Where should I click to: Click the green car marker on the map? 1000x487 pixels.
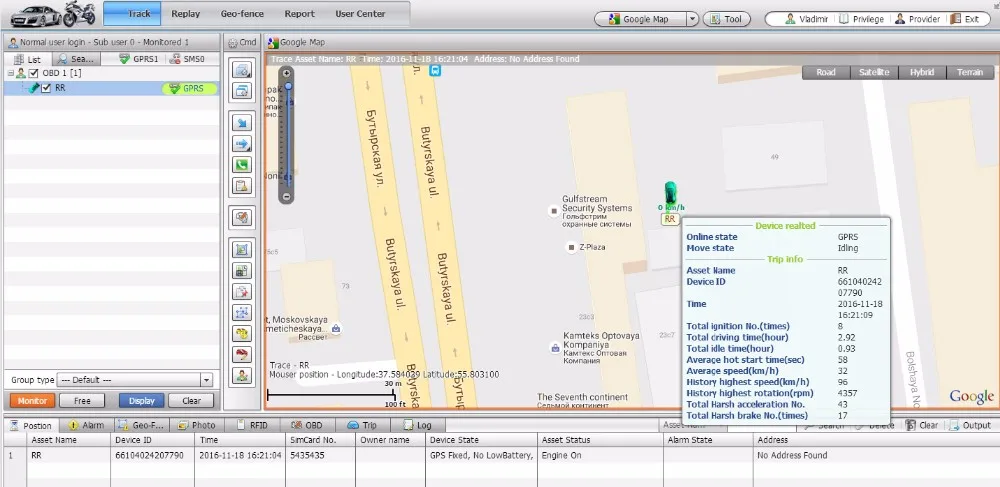pos(670,193)
